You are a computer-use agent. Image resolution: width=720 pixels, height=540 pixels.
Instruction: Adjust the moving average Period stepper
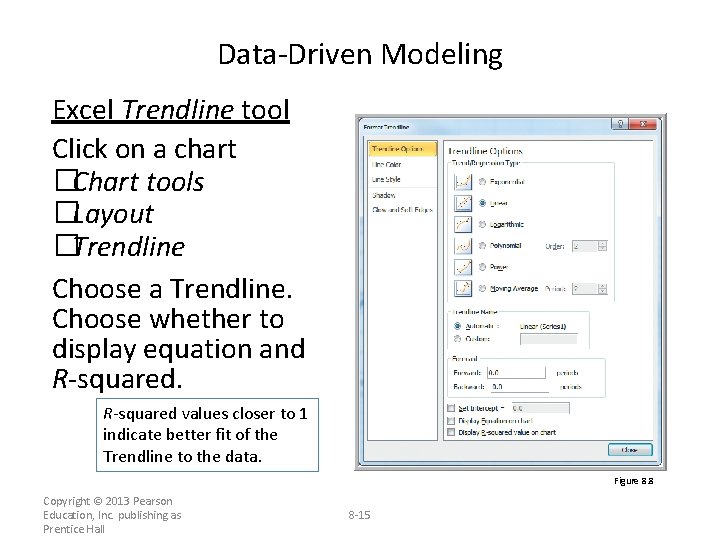[x=602, y=289]
